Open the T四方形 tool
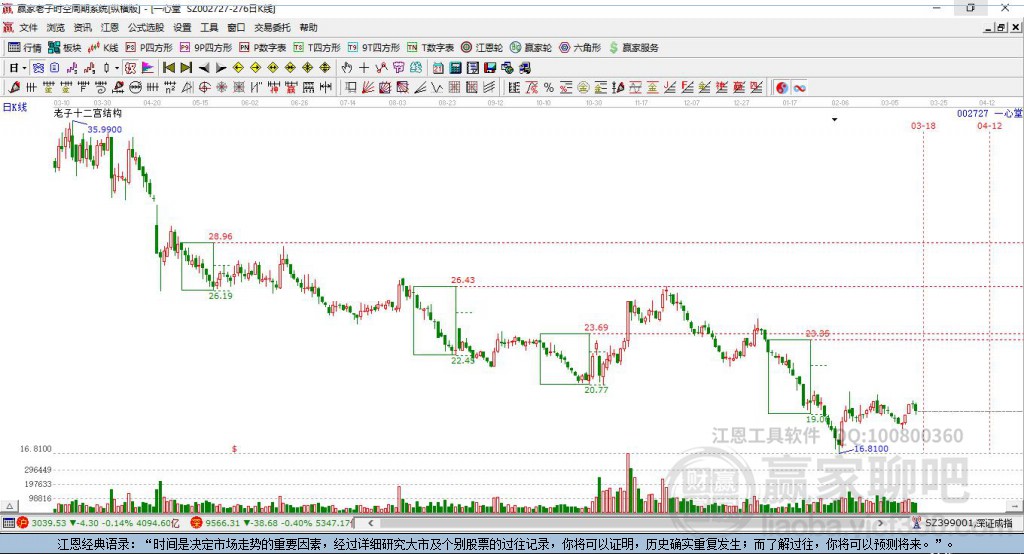 (x=317, y=48)
